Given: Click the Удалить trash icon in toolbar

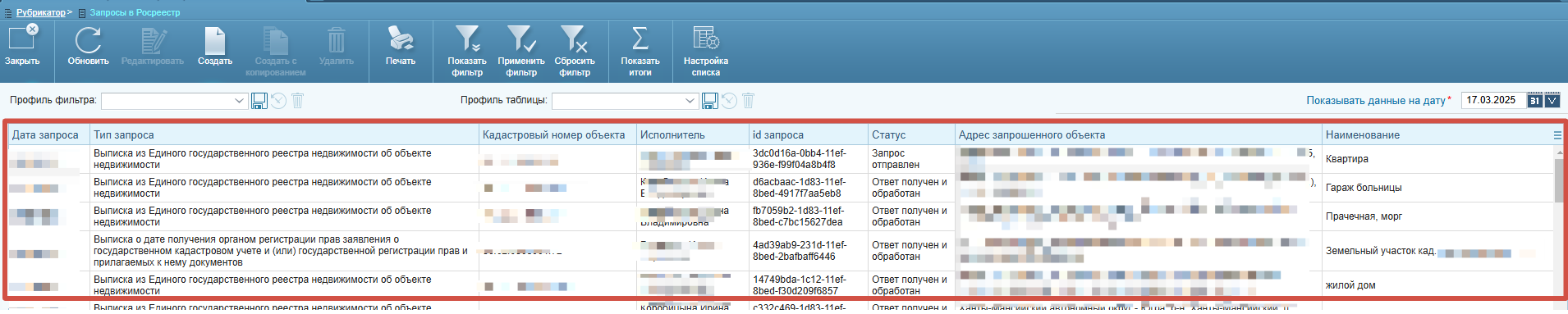Looking at the screenshot, I should [x=337, y=40].
